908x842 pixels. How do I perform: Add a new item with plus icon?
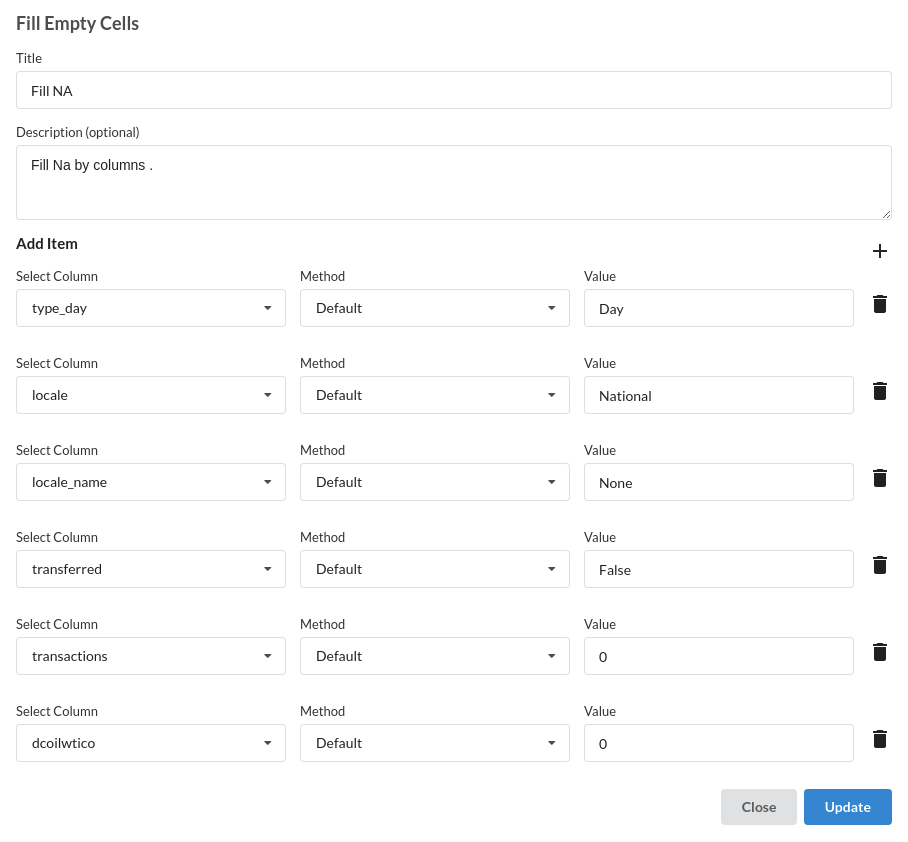[x=879, y=251]
